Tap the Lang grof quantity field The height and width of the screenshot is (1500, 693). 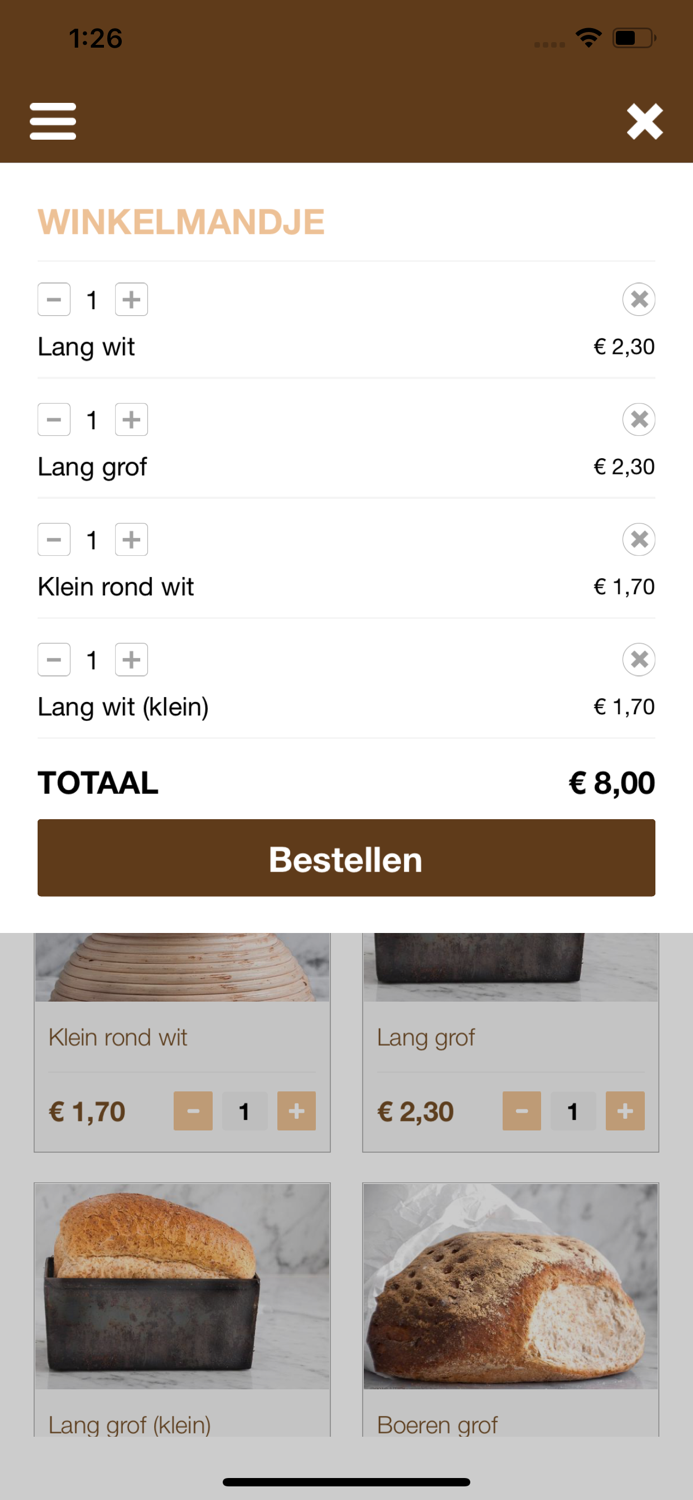[573, 1110]
